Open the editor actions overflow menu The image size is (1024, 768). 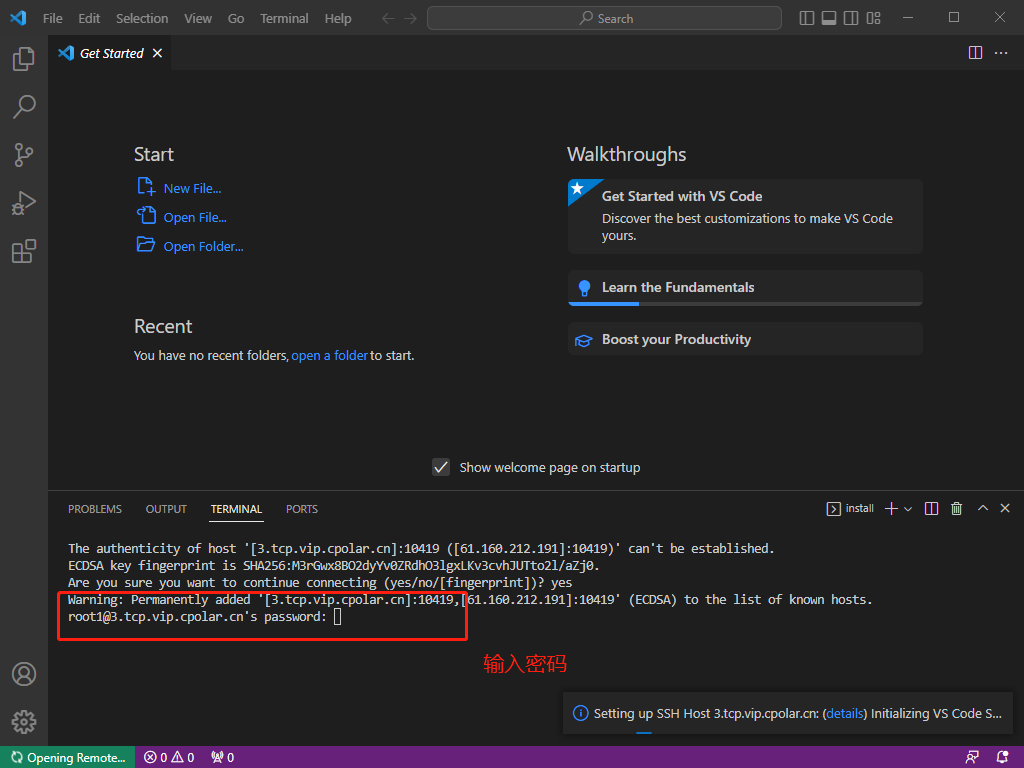pos(1002,52)
